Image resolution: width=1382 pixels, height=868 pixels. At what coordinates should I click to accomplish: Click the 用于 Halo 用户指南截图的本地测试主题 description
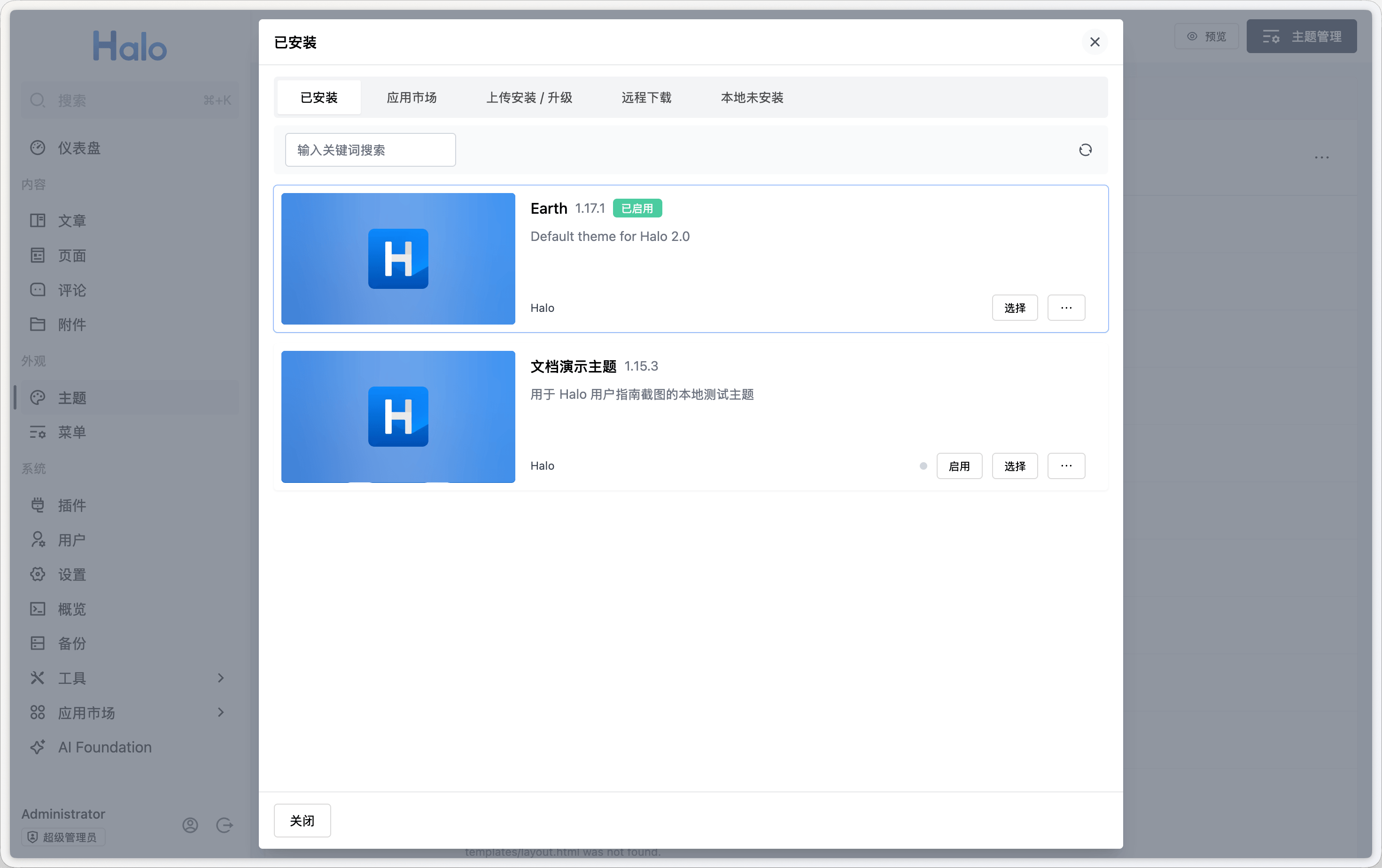click(x=642, y=394)
